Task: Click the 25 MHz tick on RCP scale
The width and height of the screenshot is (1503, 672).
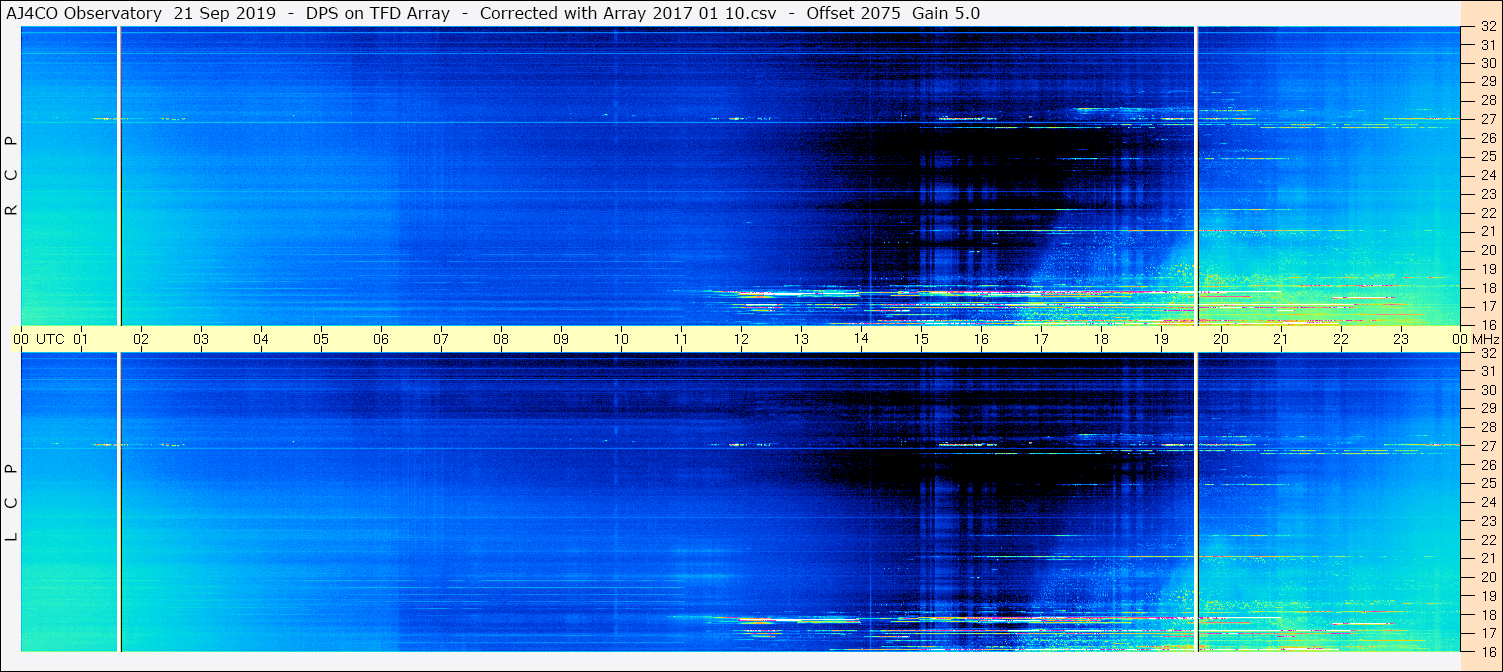Action: [1488, 156]
